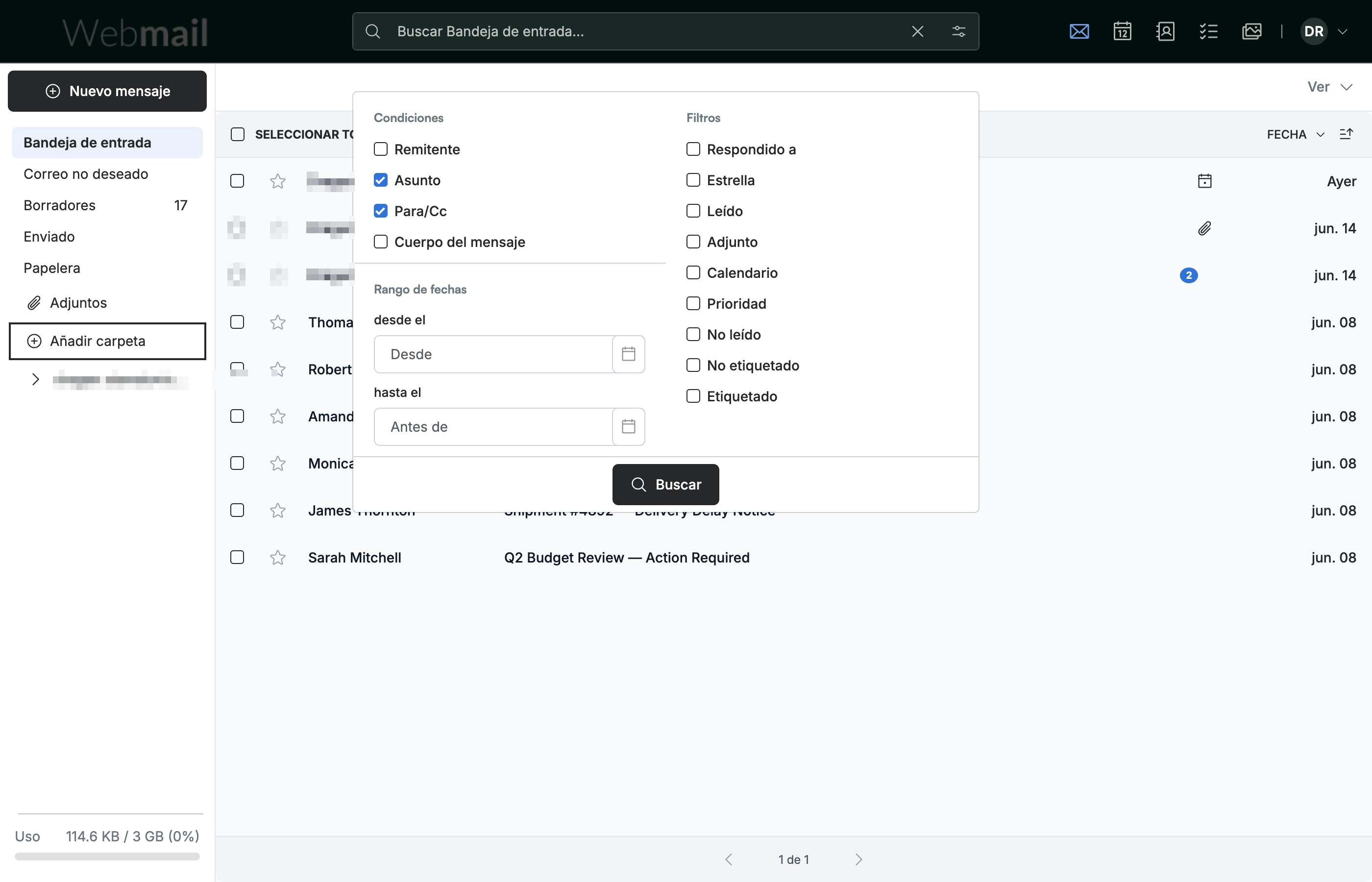
Task: Click the thread count badge showing 2
Action: click(1189, 275)
